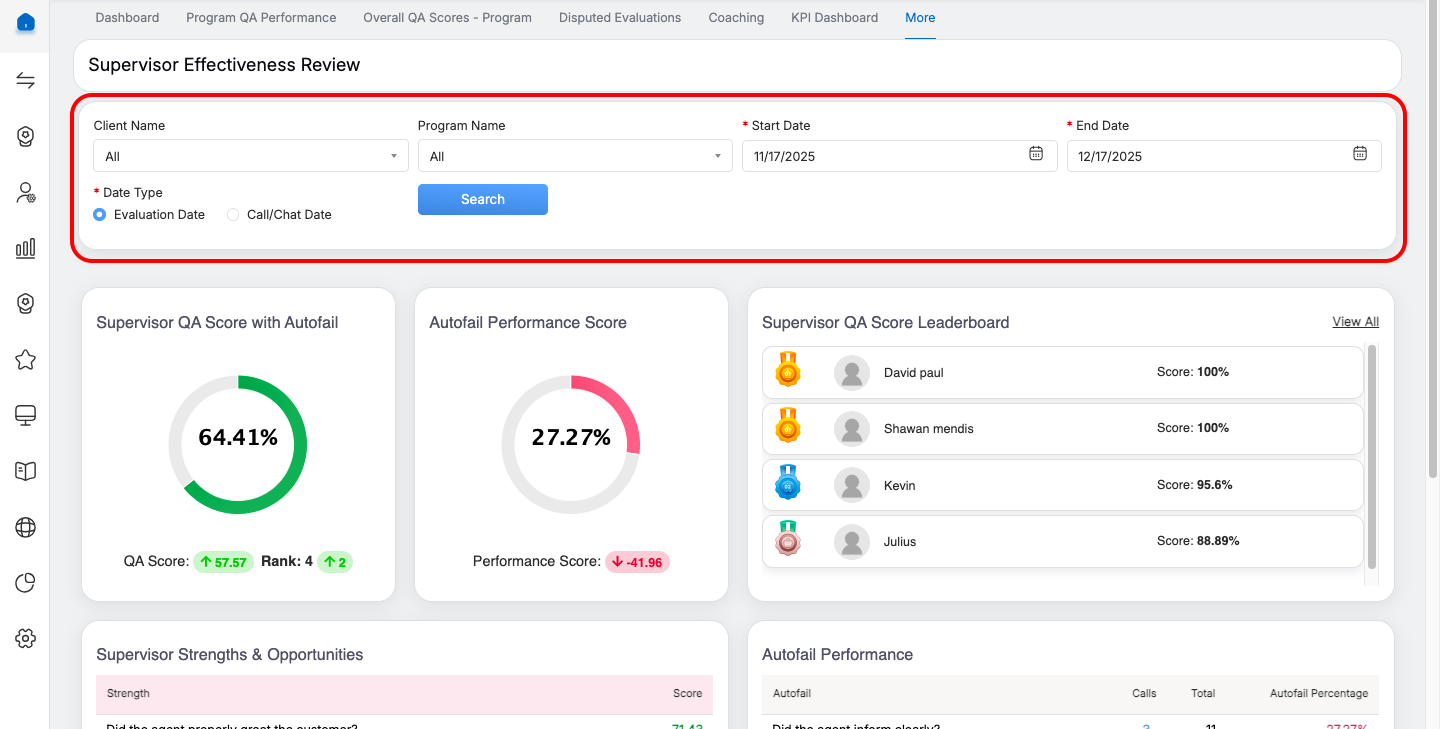Open the user settings sidebar icon

[26, 193]
